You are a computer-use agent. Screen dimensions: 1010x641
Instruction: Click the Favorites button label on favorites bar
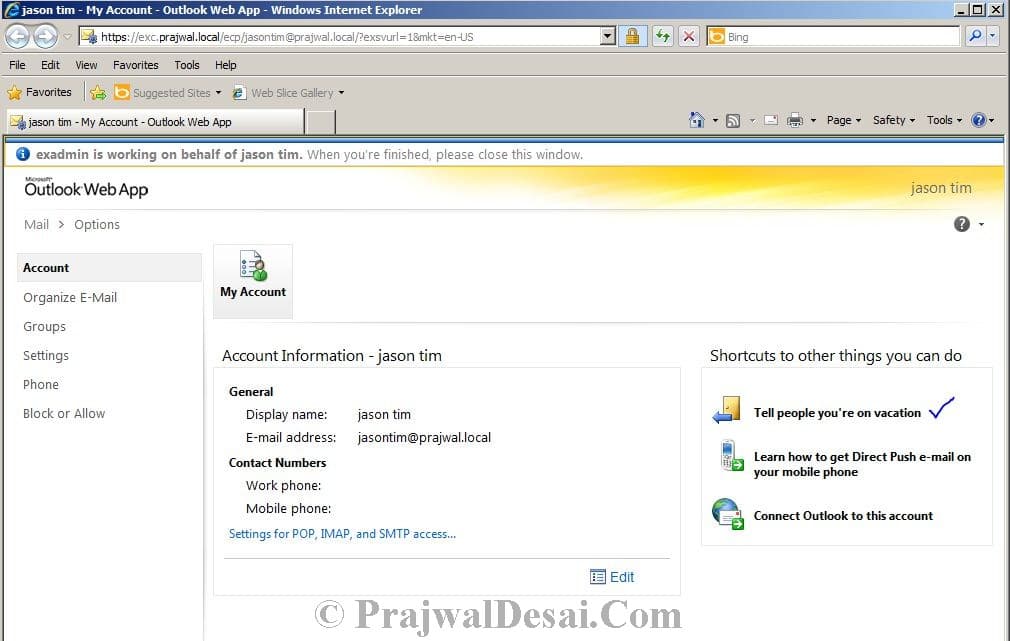click(48, 93)
